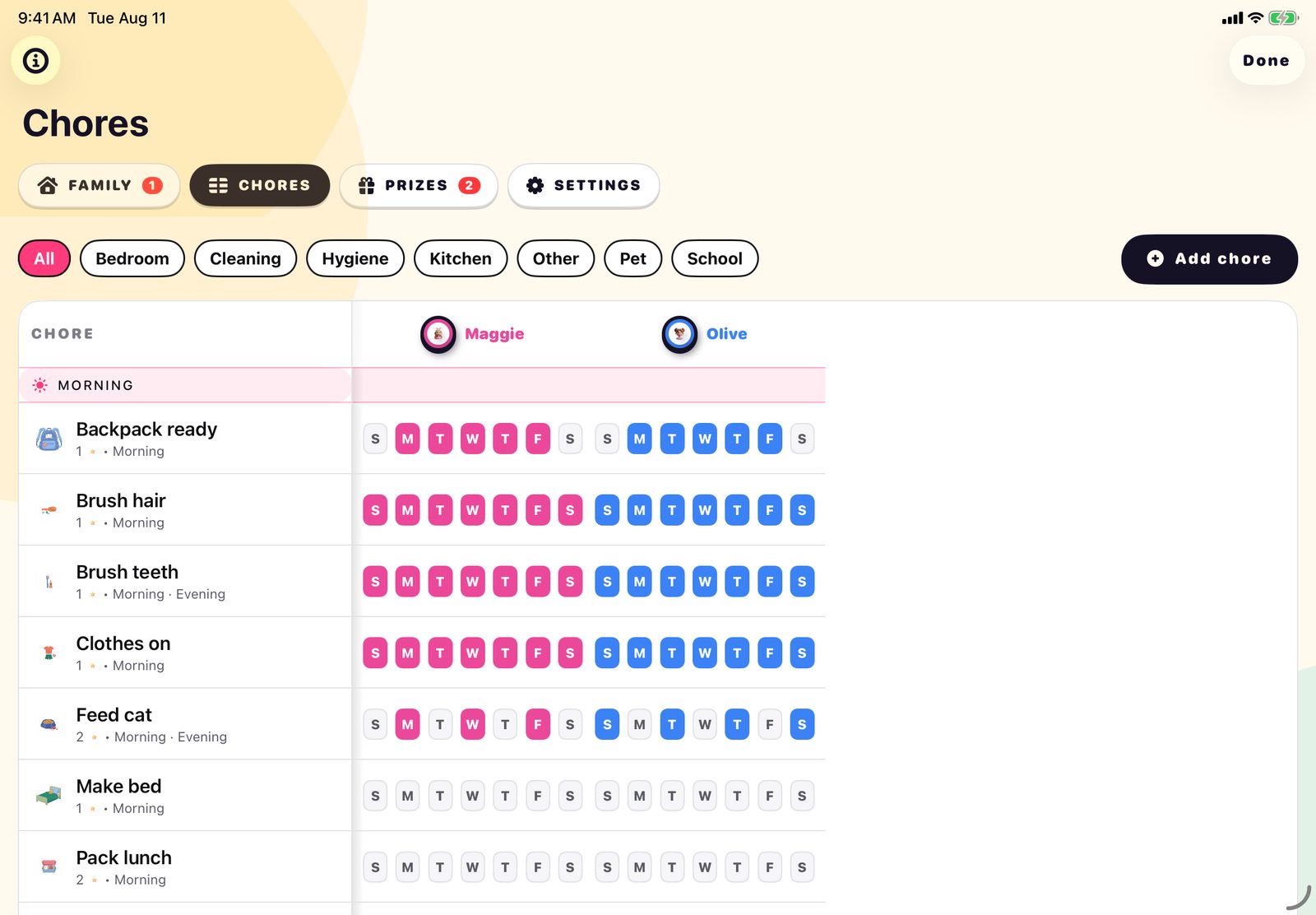Filter chores by All
This screenshot has height=915, width=1316.
(x=44, y=258)
